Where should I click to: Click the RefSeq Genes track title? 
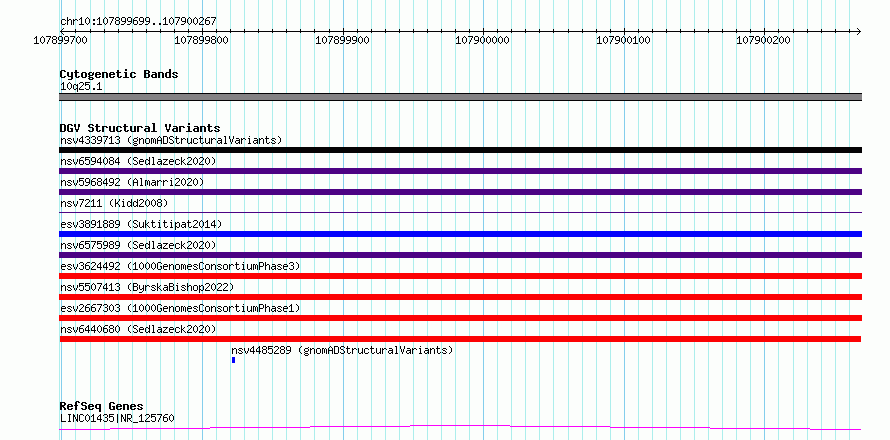102,407
